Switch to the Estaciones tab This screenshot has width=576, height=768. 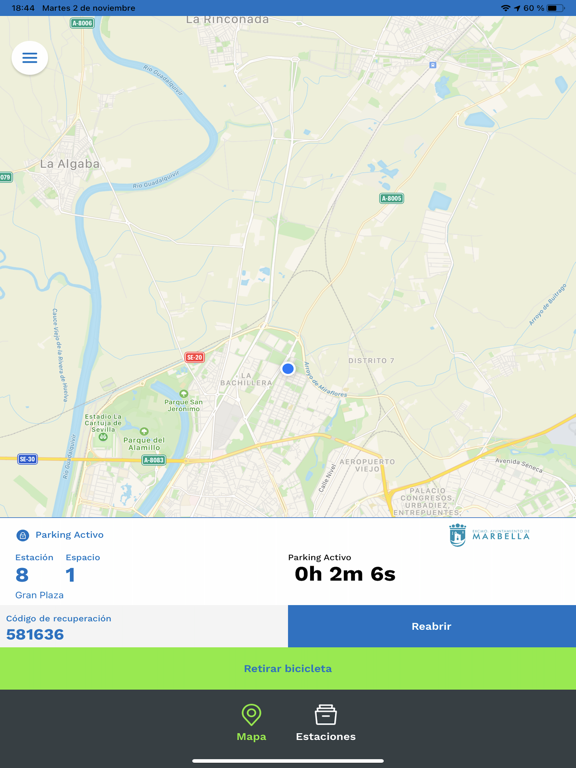pos(326,723)
